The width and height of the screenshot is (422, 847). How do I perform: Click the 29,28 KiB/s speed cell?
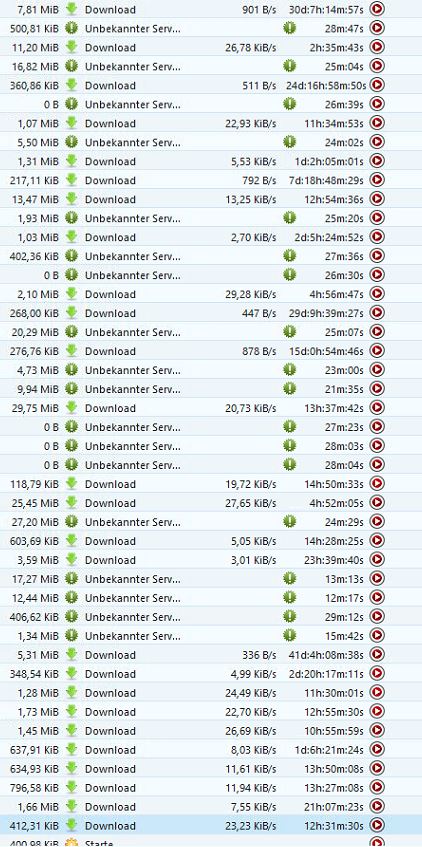(x=251, y=294)
